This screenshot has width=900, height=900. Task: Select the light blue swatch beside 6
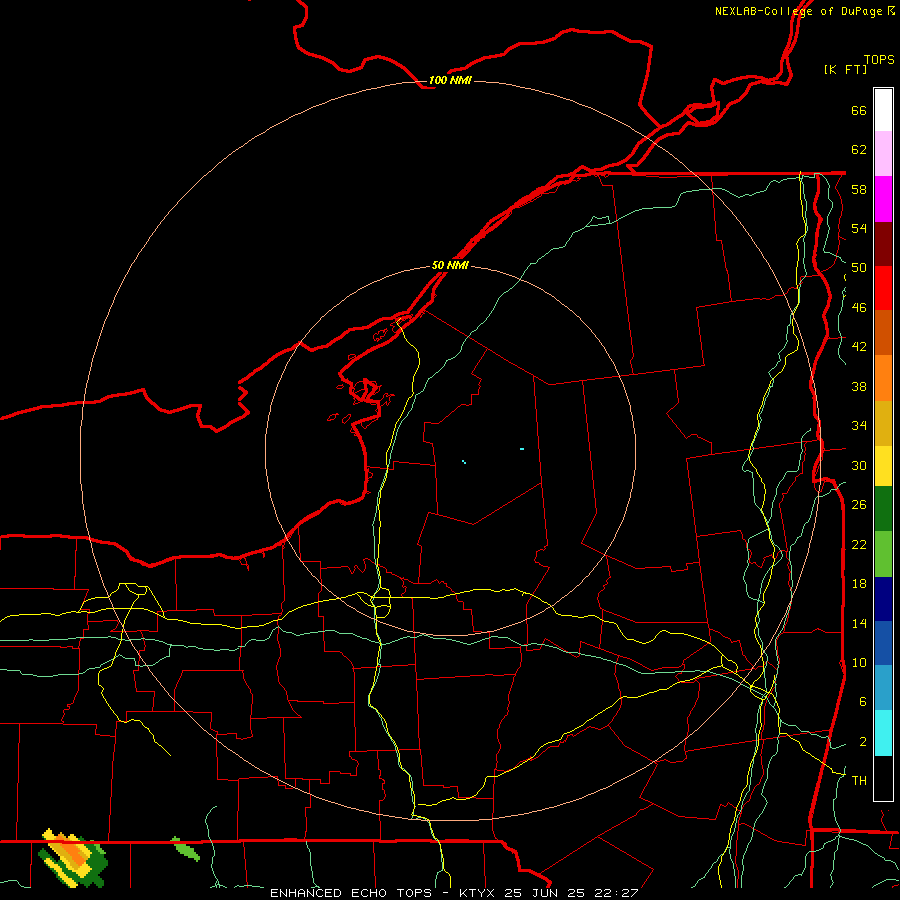pos(883,688)
